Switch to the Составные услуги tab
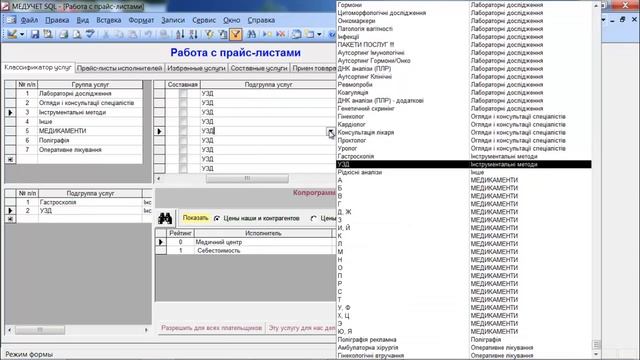640x360 pixels. point(259,68)
